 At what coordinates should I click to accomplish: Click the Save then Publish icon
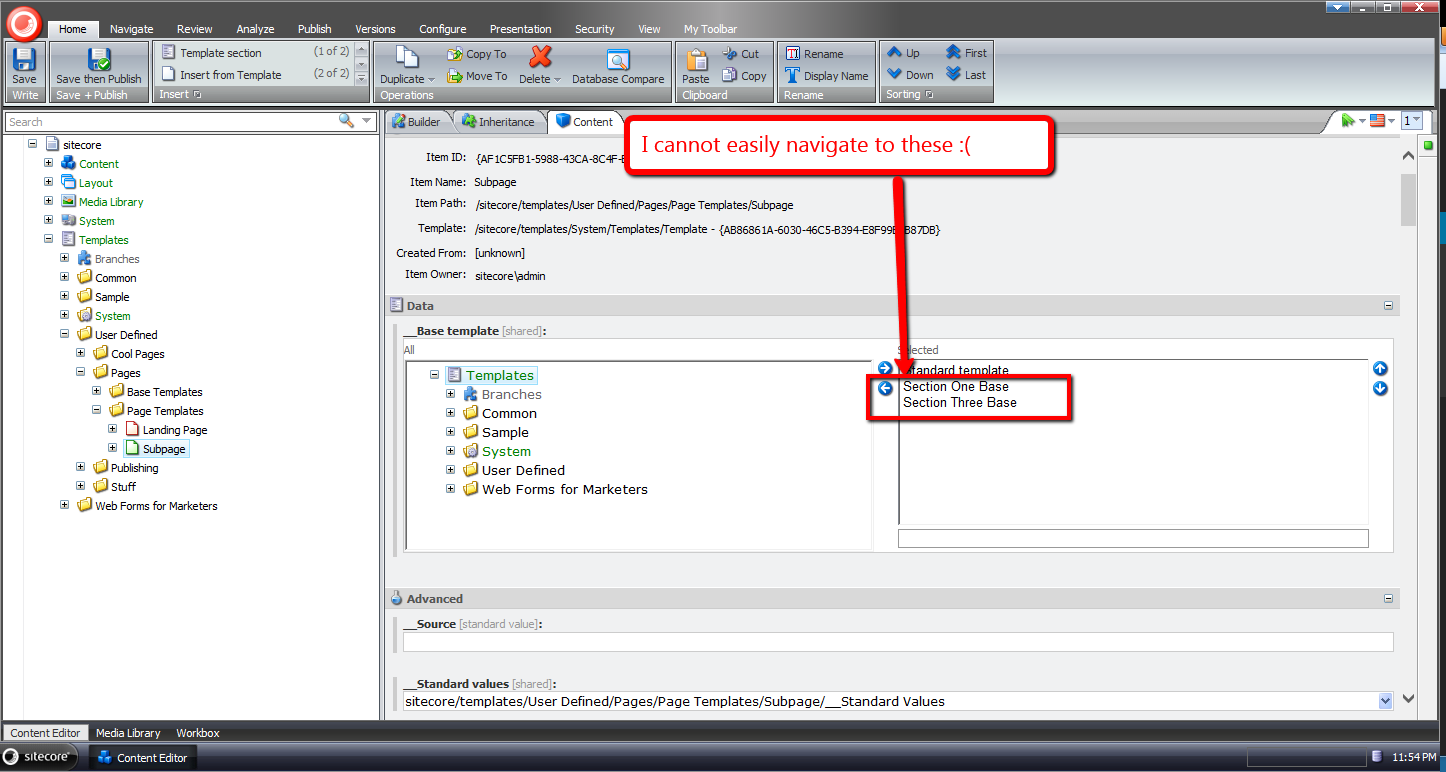click(99, 62)
